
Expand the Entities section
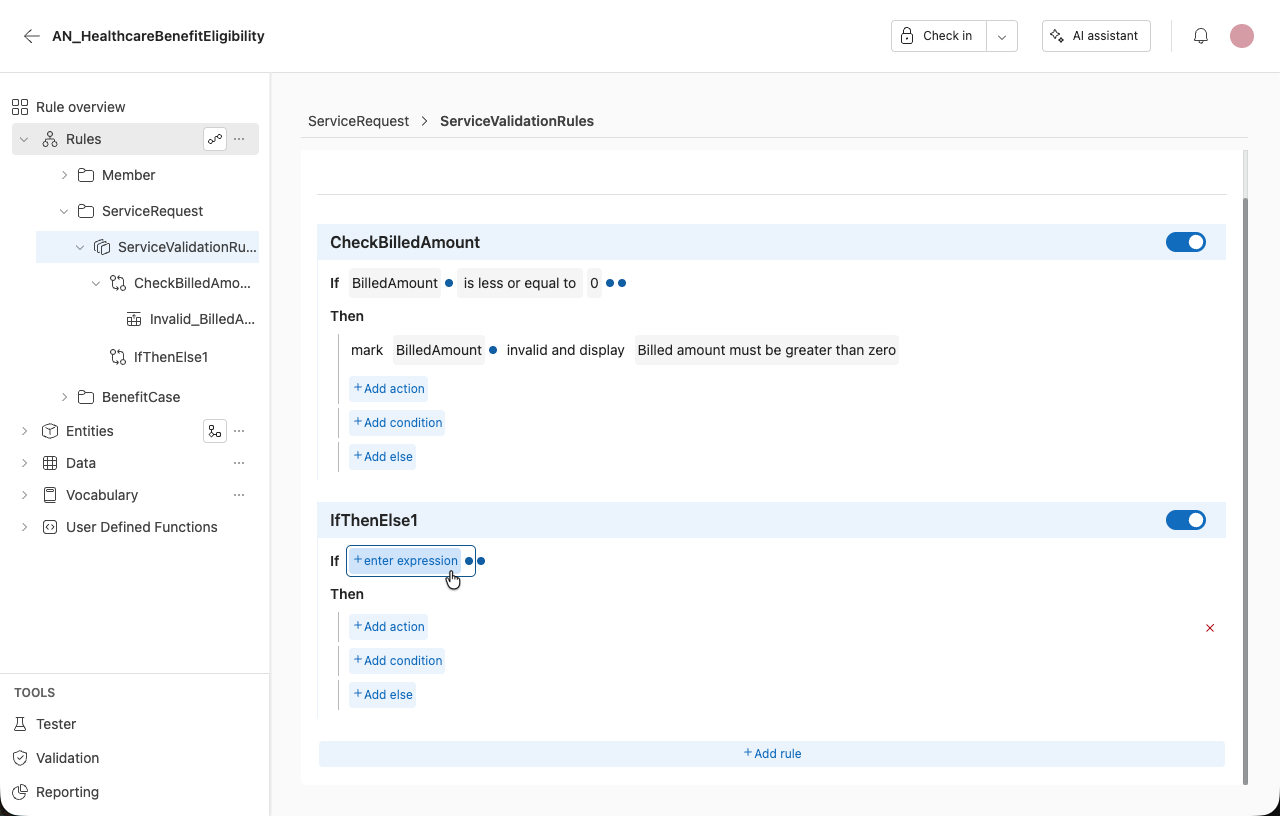point(24,431)
